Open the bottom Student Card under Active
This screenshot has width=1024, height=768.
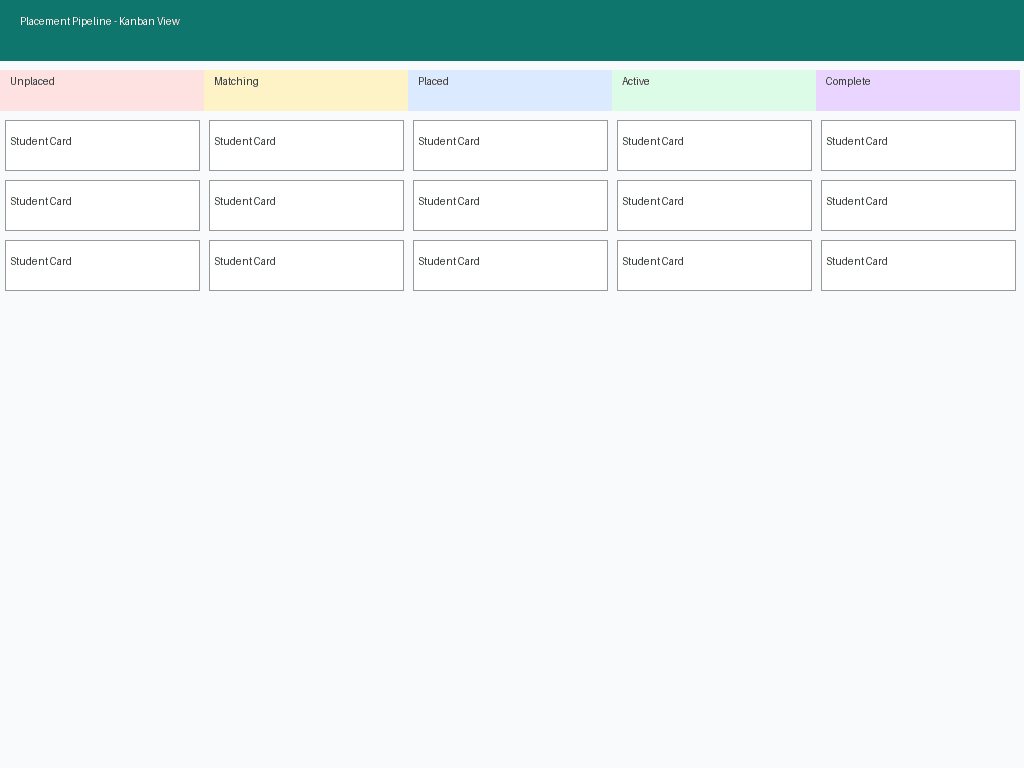pyautogui.click(x=714, y=265)
